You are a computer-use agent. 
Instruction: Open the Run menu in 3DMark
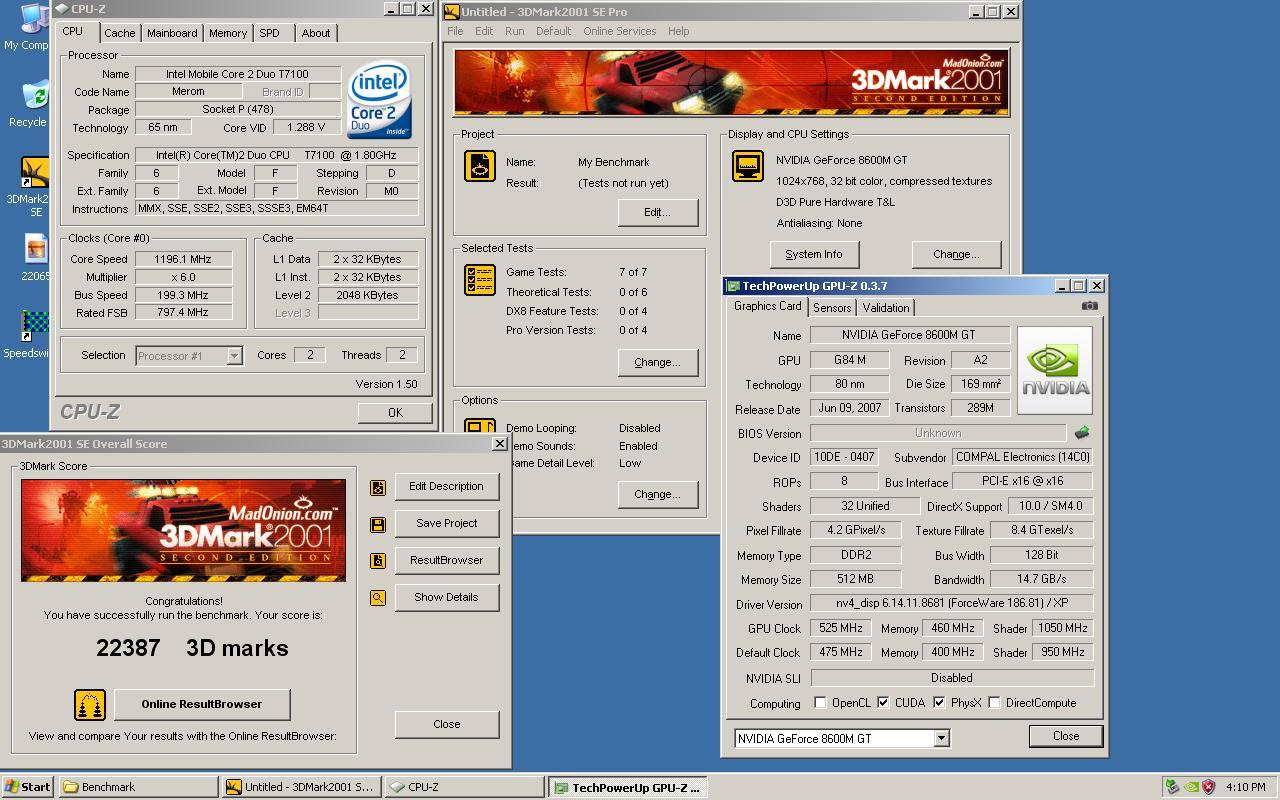pyautogui.click(x=515, y=31)
